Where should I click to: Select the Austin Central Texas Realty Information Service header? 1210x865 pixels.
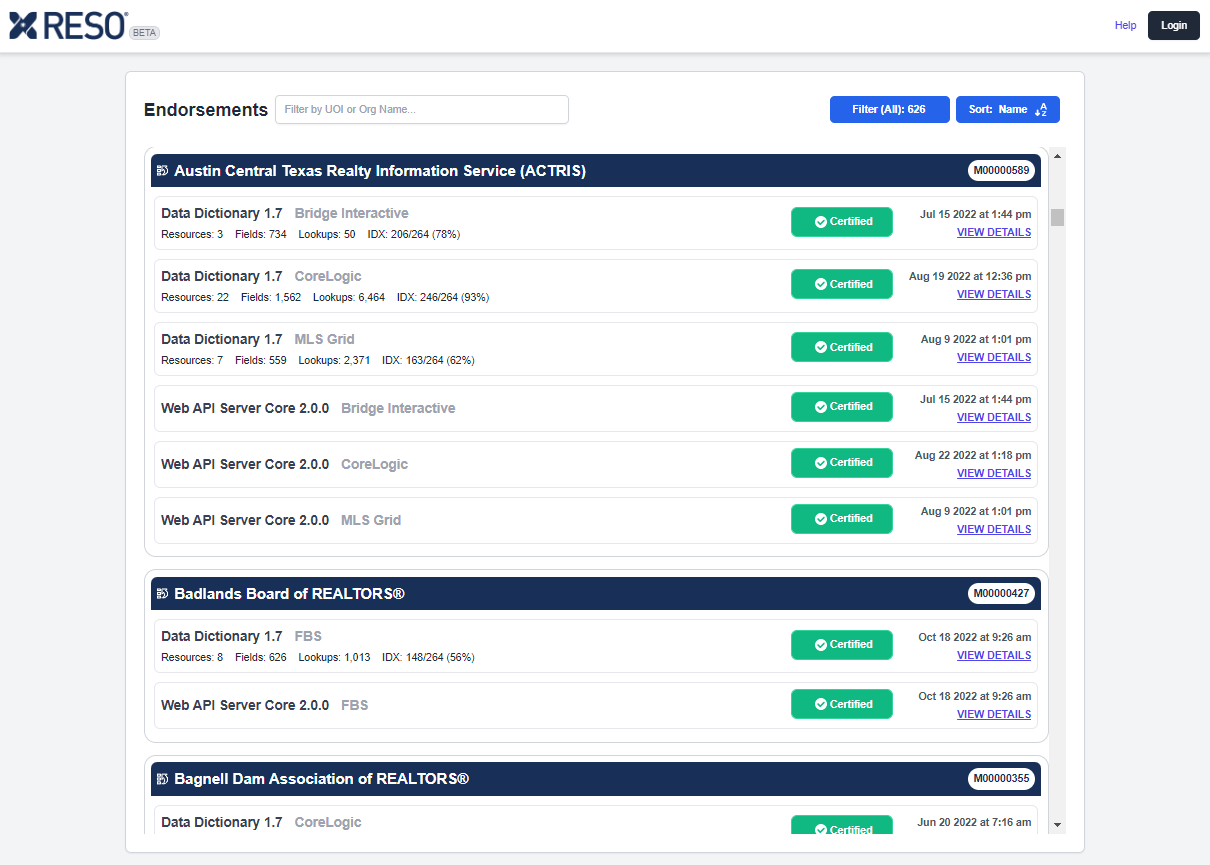pos(596,171)
